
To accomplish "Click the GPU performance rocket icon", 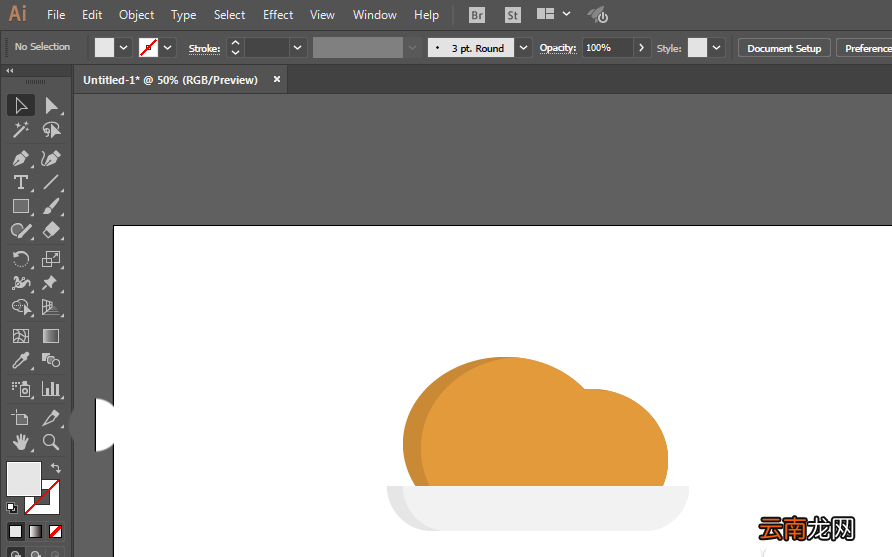I will click(x=598, y=15).
